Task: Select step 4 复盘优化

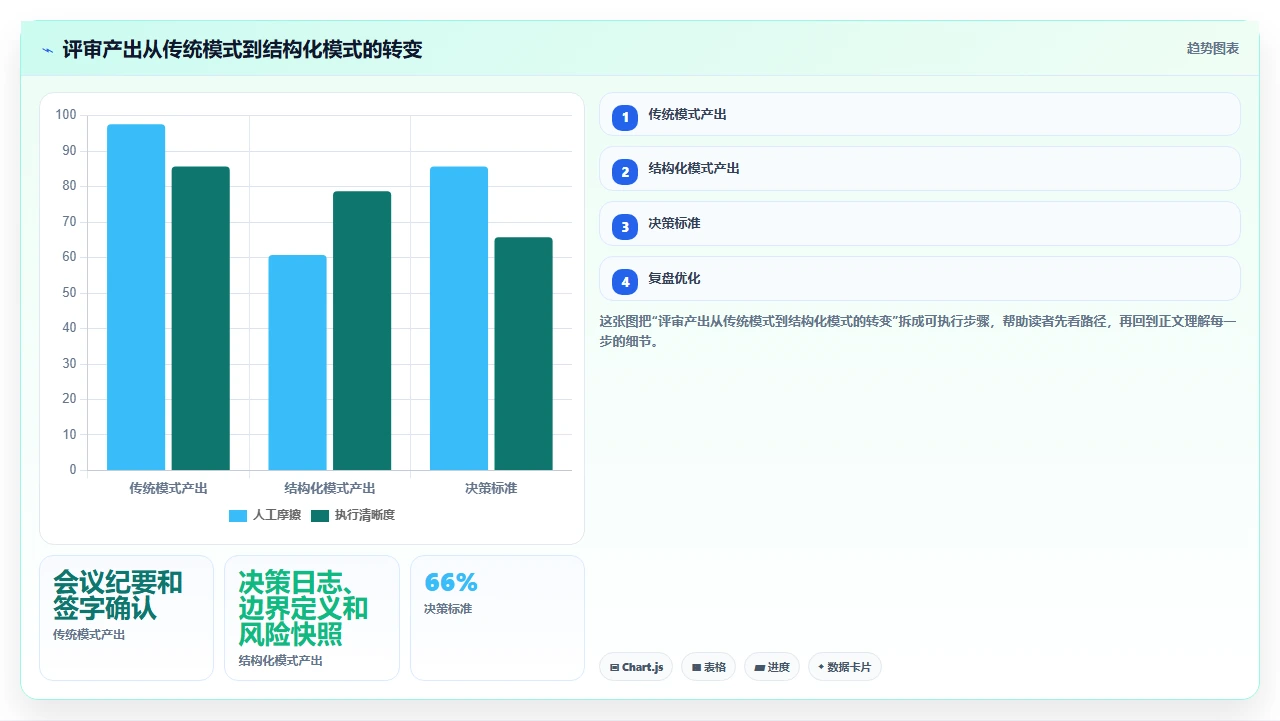Action: click(919, 279)
